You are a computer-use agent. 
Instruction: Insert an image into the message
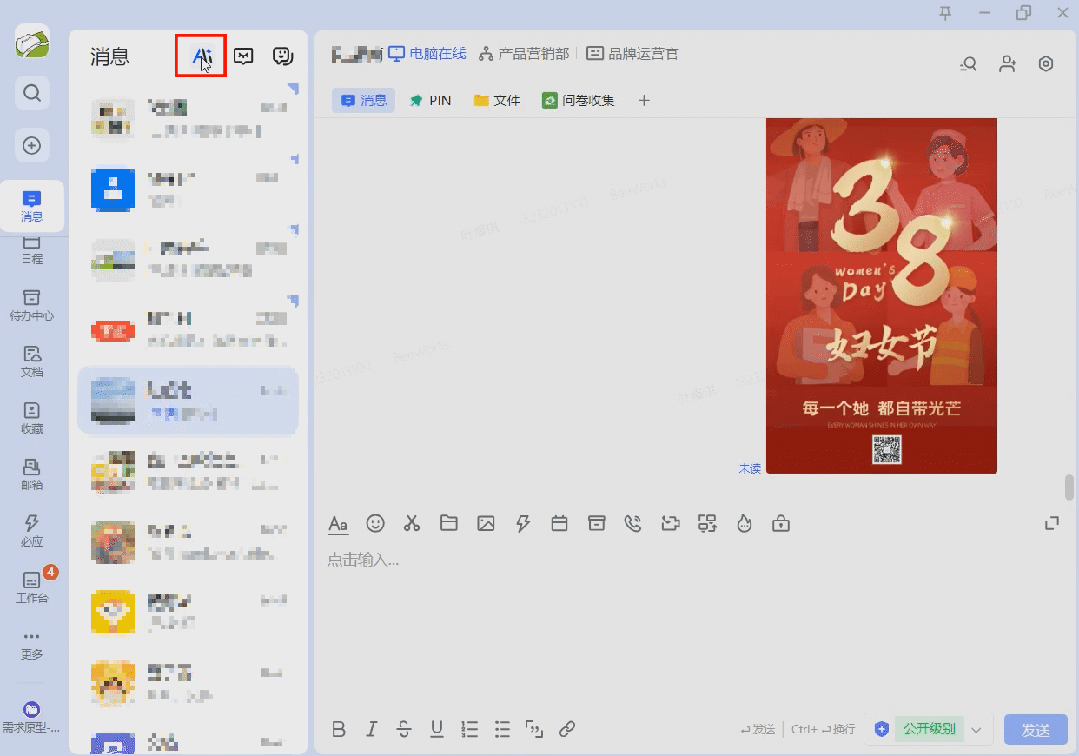click(486, 523)
